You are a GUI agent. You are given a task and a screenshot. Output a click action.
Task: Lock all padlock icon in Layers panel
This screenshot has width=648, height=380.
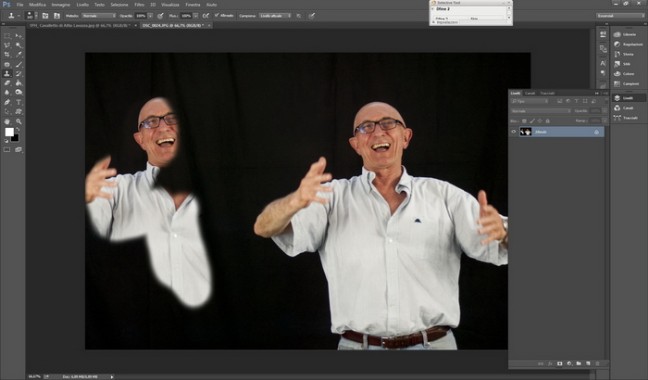[548, 121]
